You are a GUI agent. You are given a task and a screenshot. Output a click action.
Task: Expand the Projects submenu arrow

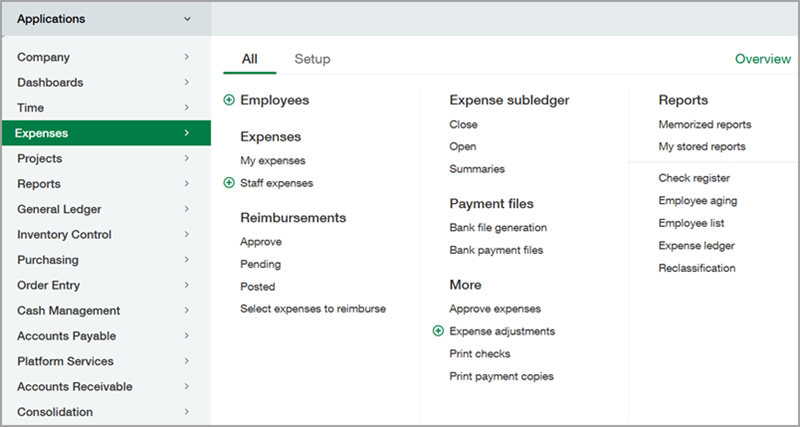click(186, 159)
